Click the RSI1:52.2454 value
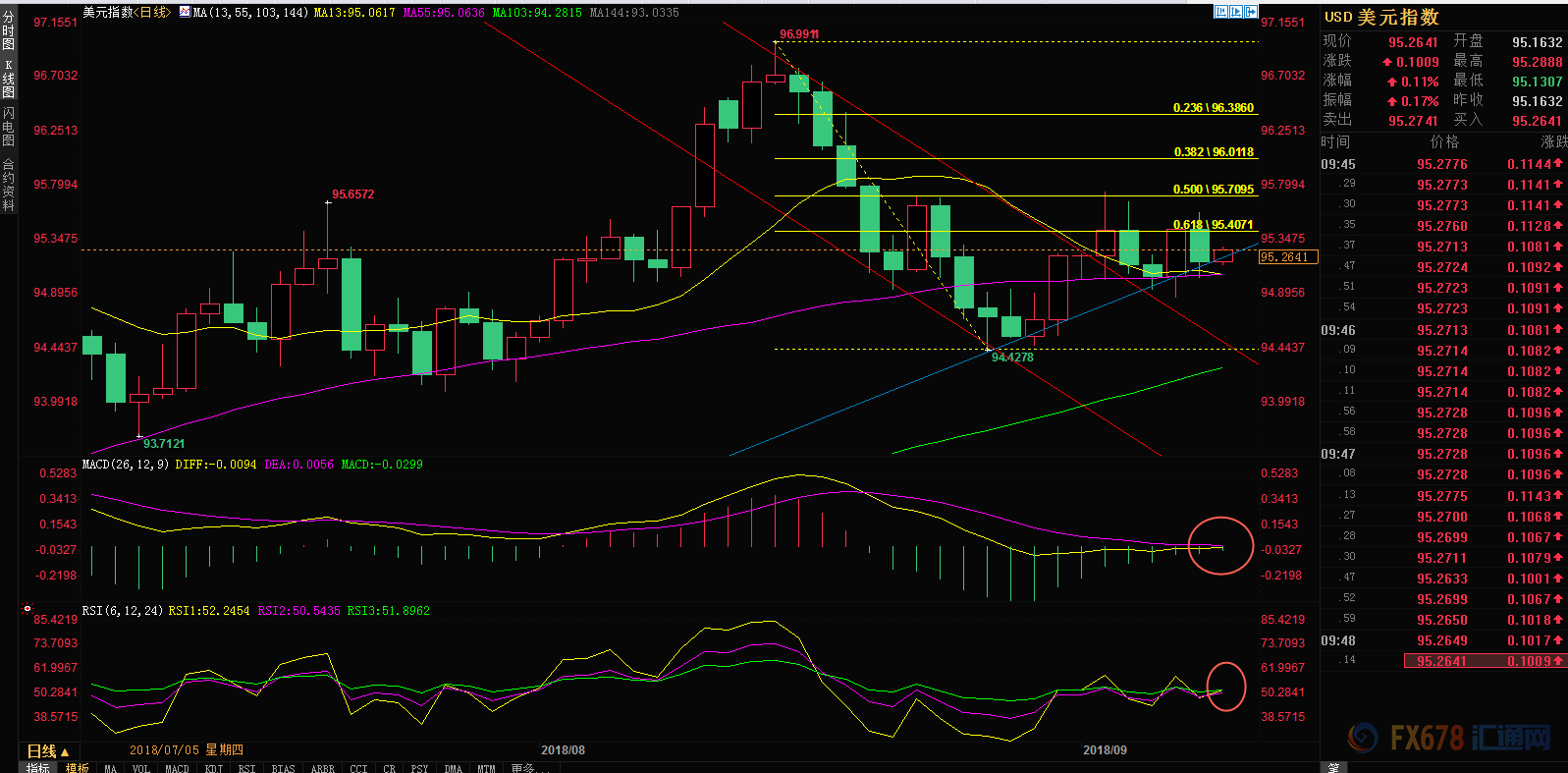Viewport: 1568px width, 773px height. [x=209, y=611]
